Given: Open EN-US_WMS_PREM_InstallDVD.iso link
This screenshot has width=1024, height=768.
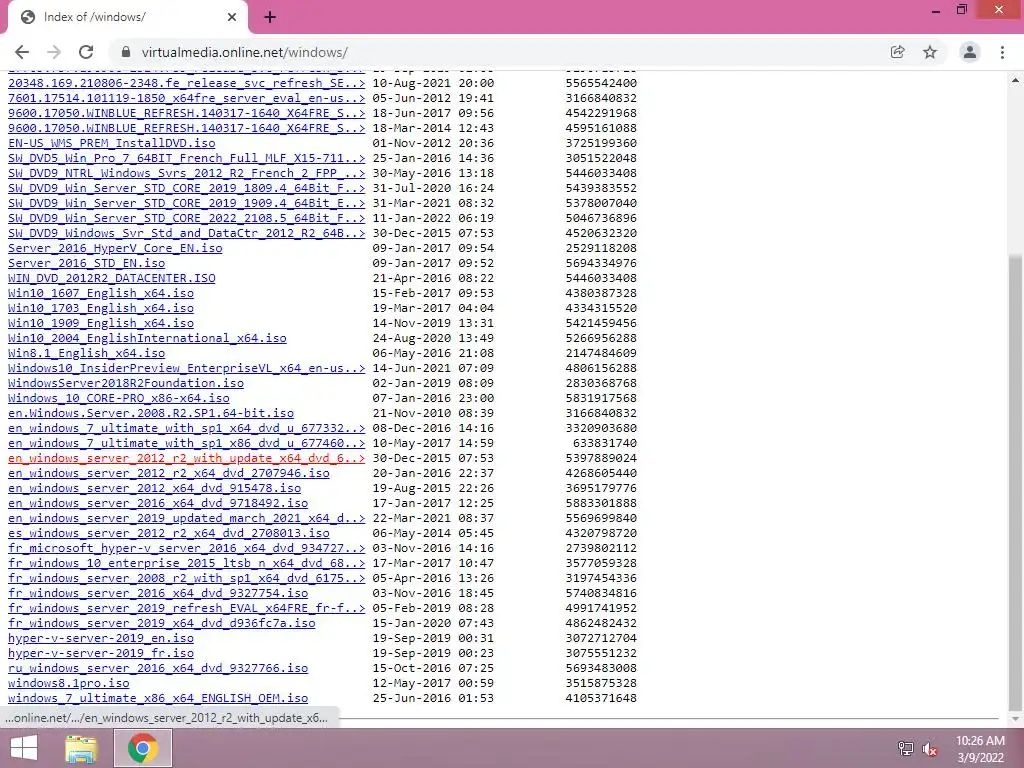Looking at the screenshot, I should 112,143.
